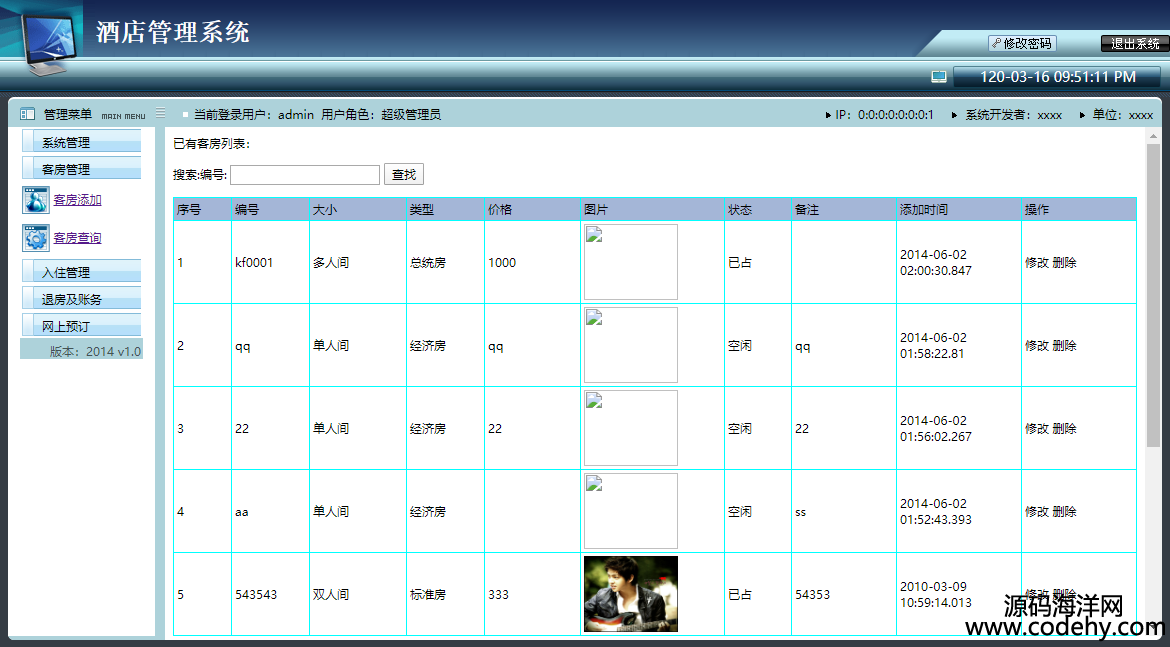Expand the 入住管理 menu section

(x=81, y=272)
